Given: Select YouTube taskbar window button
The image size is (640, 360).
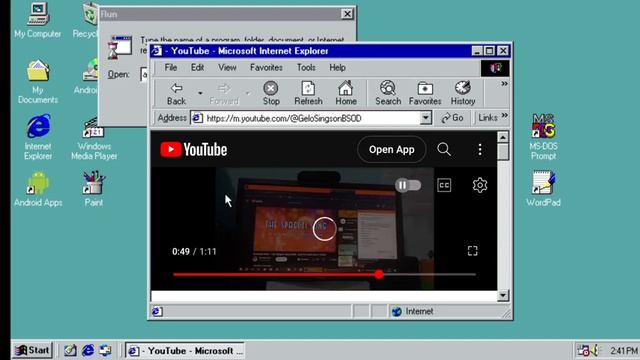Looking at the screenshot, I should coord(184,351).
